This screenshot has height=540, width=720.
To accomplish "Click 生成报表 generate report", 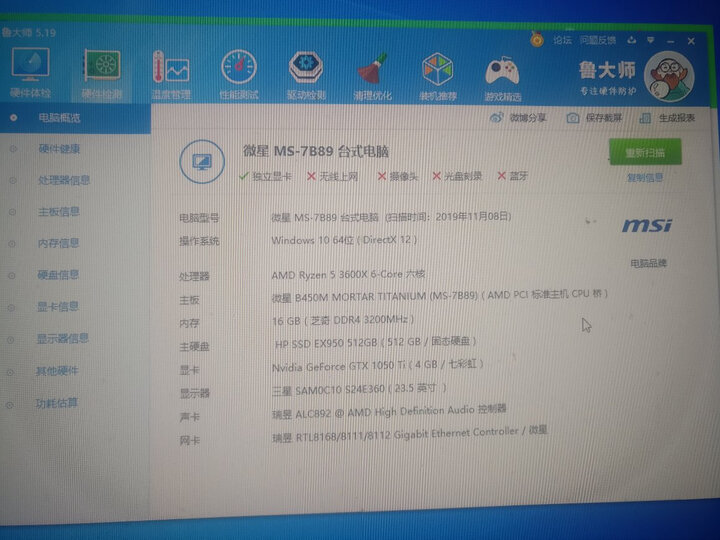I will click(x=667, y=118).
